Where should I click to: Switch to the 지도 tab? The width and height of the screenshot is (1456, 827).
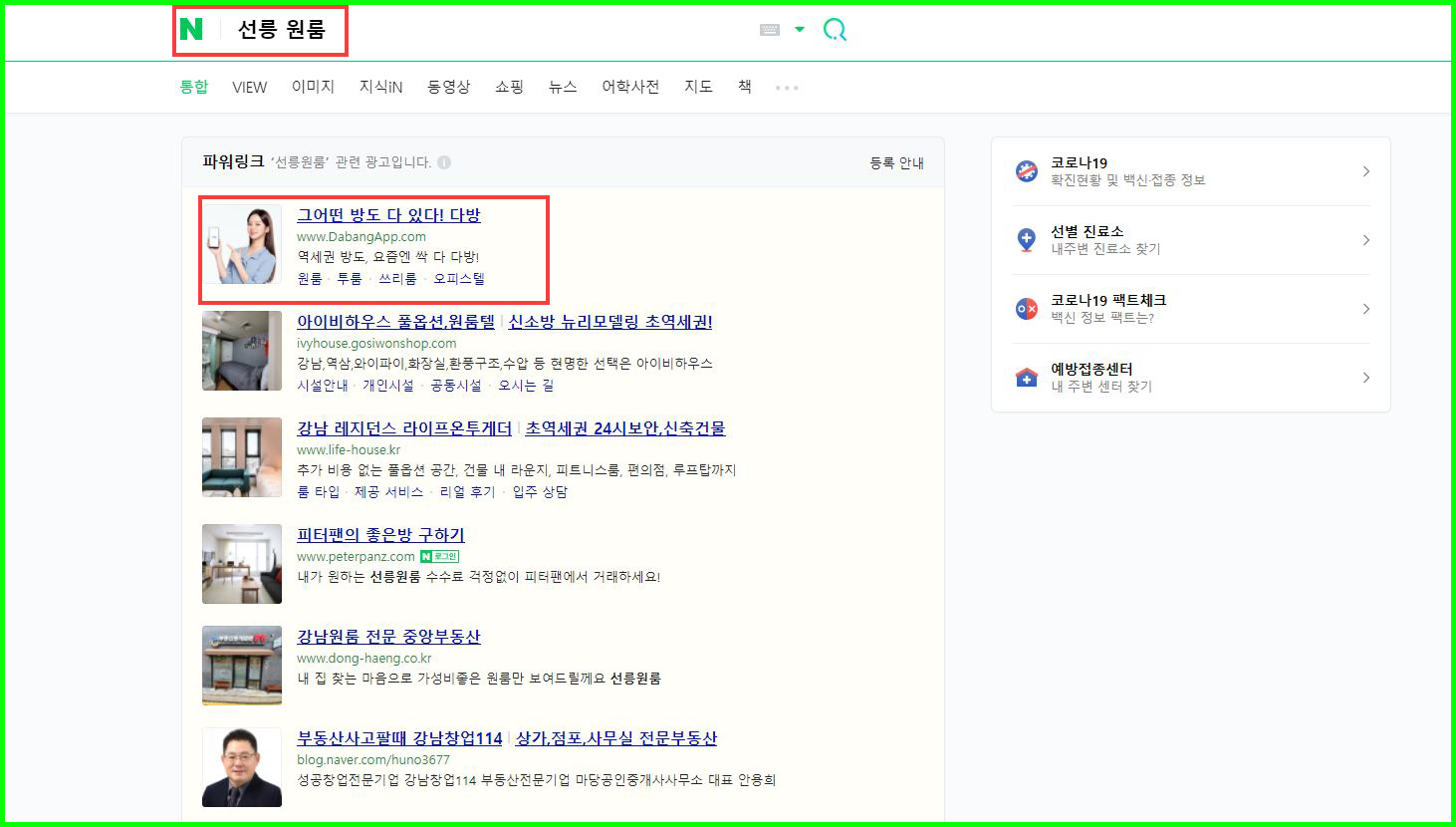[698, 87]
